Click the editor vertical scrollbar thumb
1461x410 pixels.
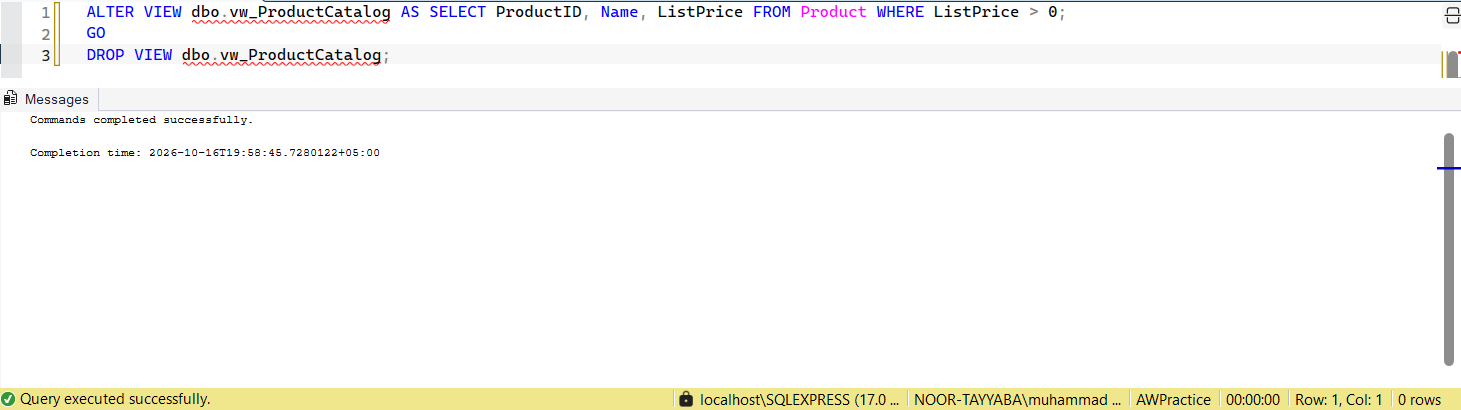point(1452,65)
